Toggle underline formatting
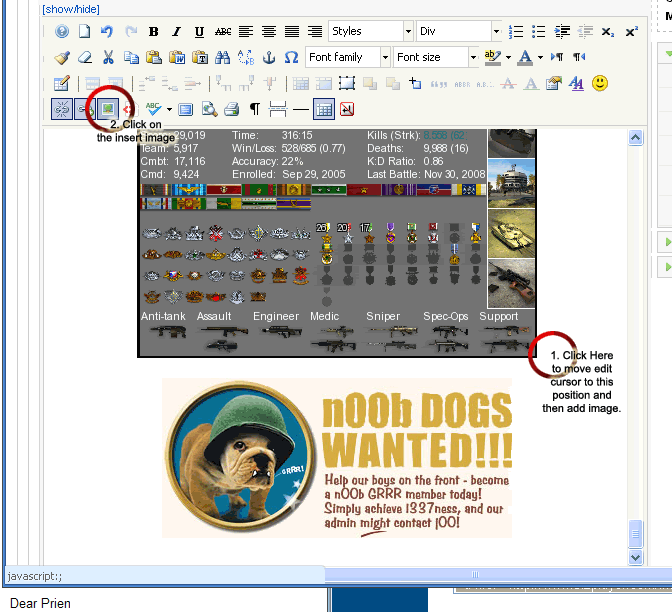672x612 pixels. click(x=199, y=32)
